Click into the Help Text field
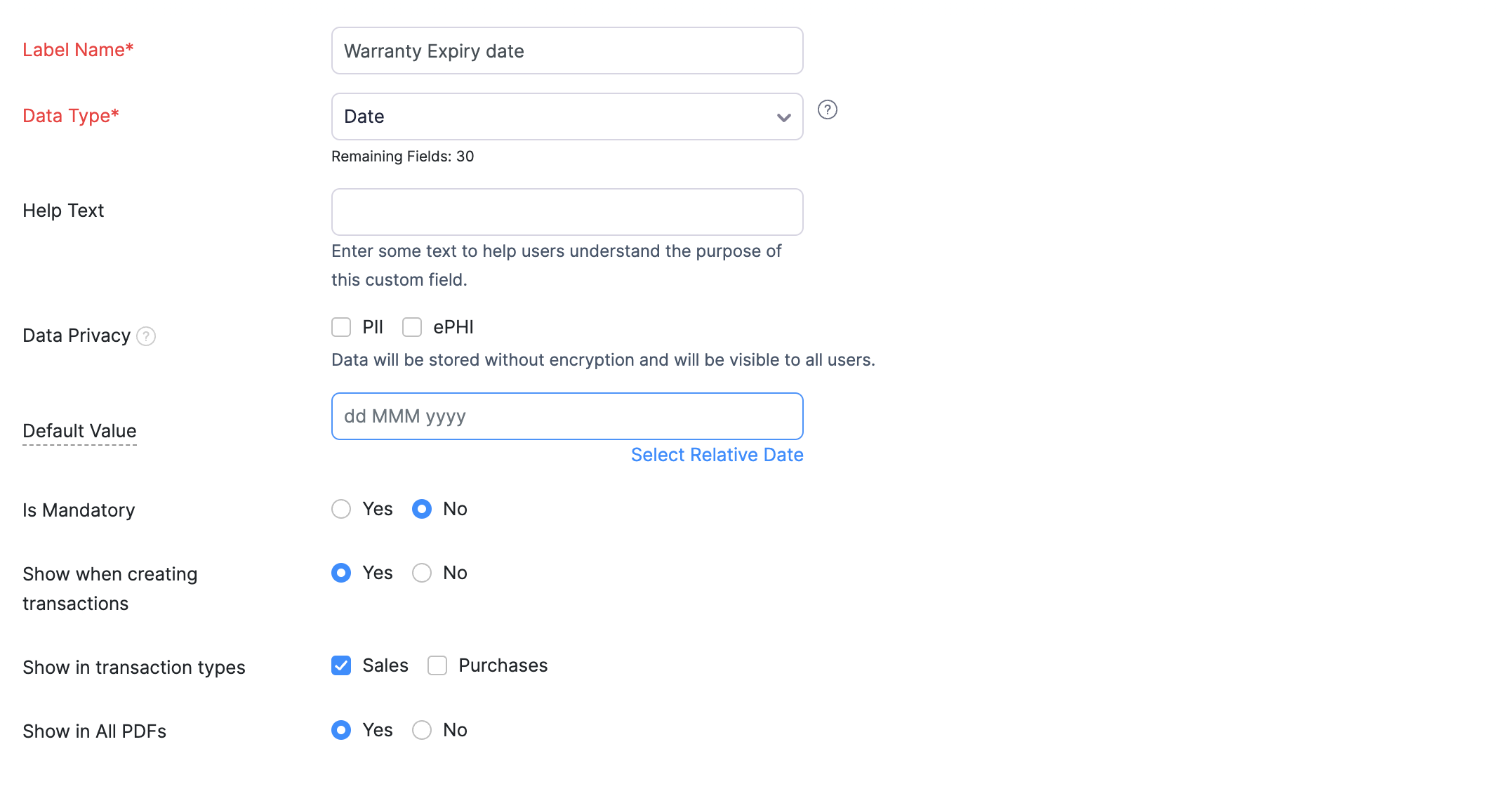Viewport: 1512px width, 803px height. (566, 212)
